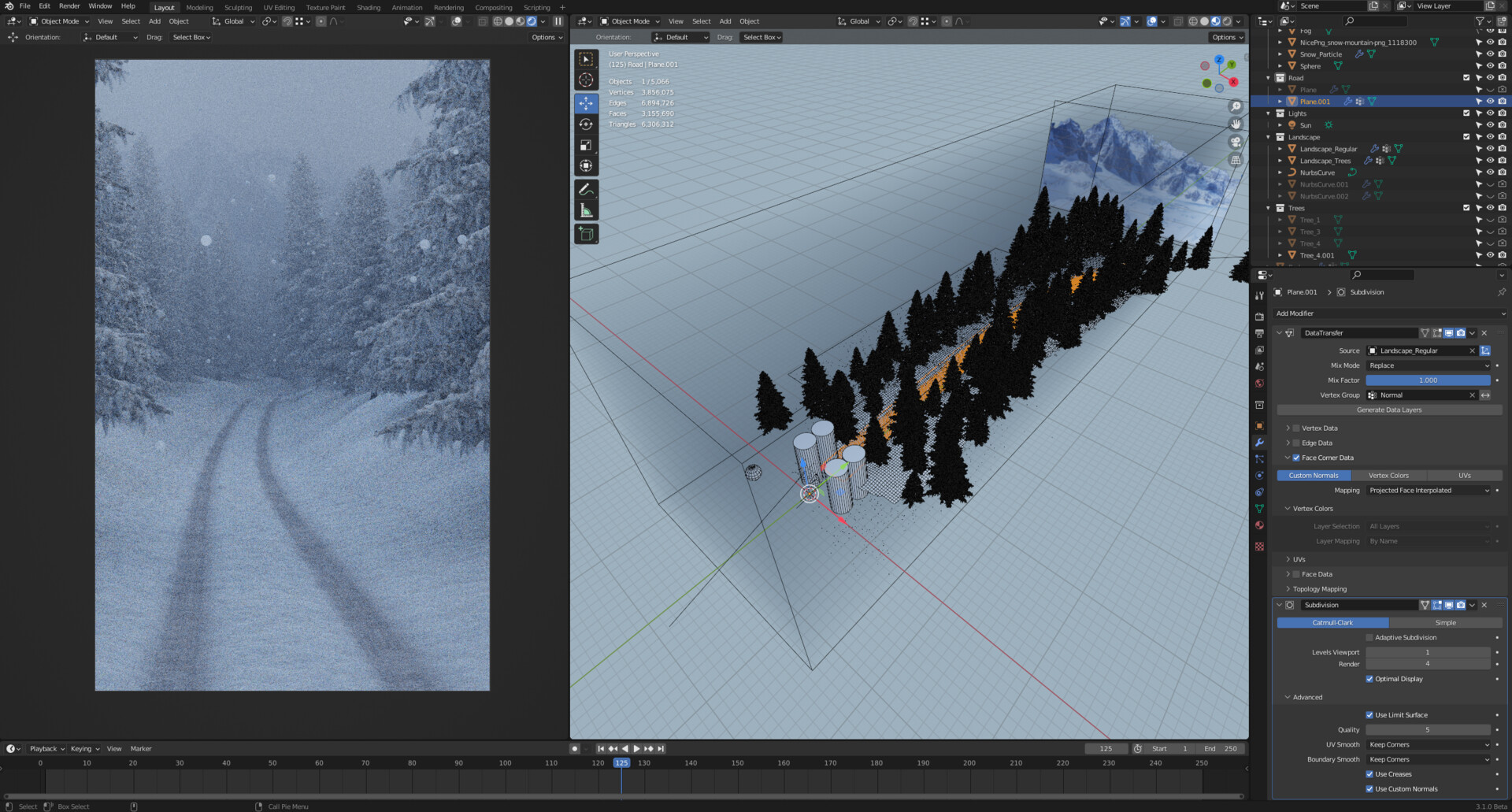Select the Move tool in viewport toolbar
This screenshot has height=812, width=1512.
(586, 103)
